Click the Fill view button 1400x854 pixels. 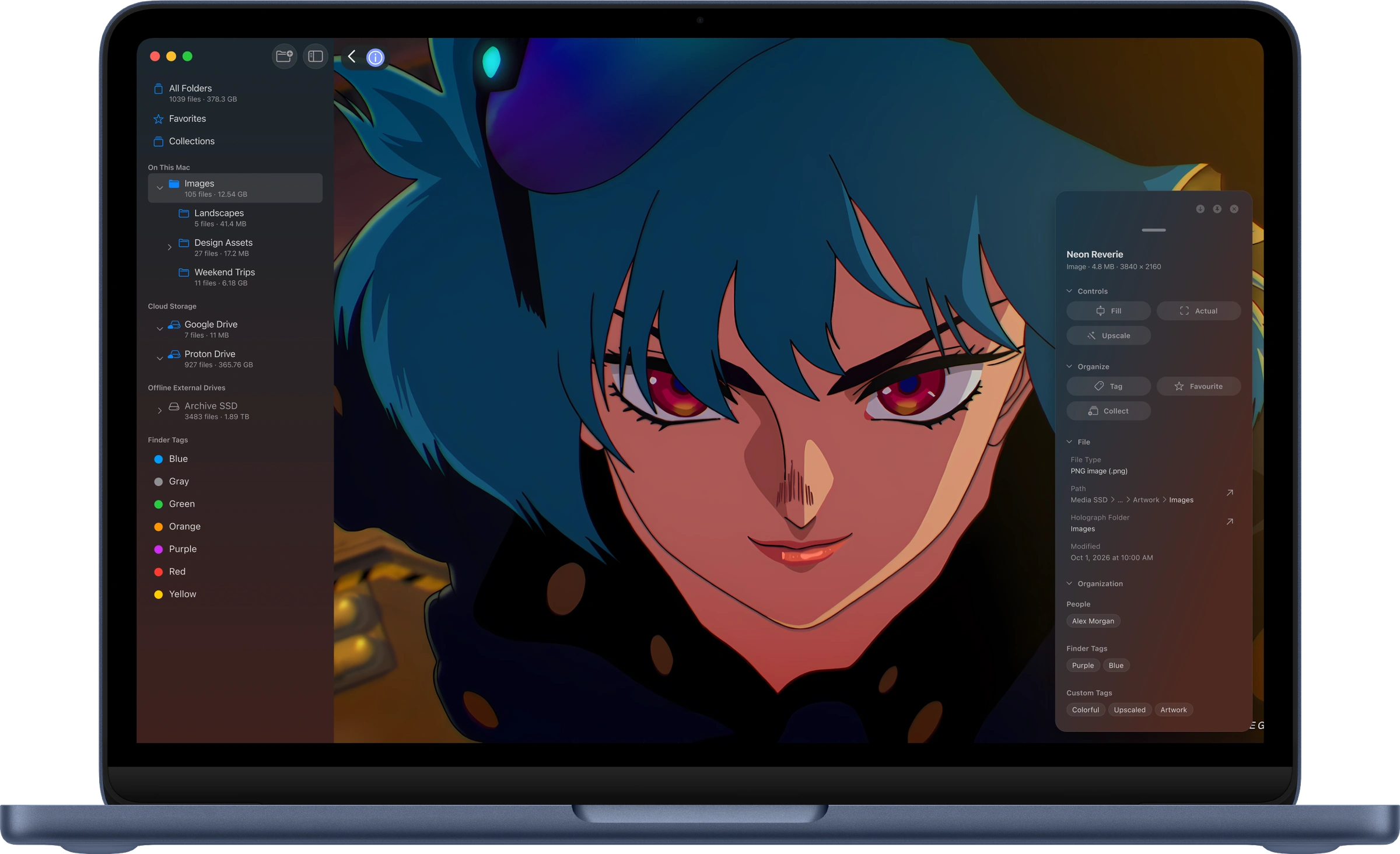pos(1108,311)
